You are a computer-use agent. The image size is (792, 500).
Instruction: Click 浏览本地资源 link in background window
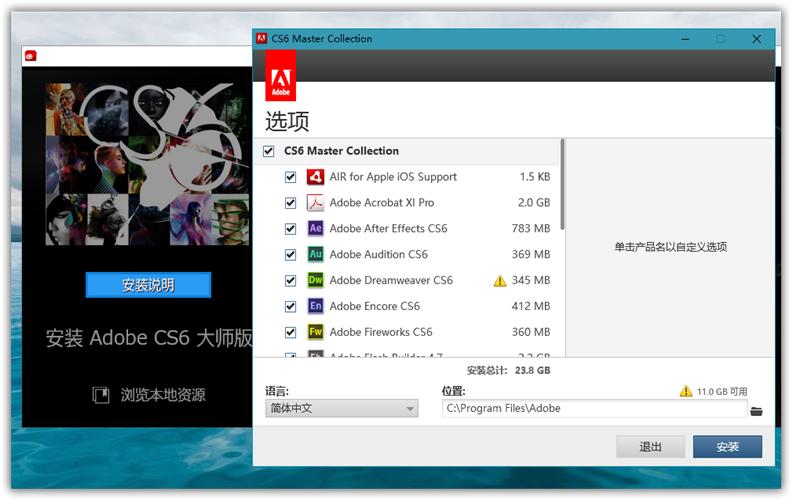pyautogui.click(x=163, y=395)
